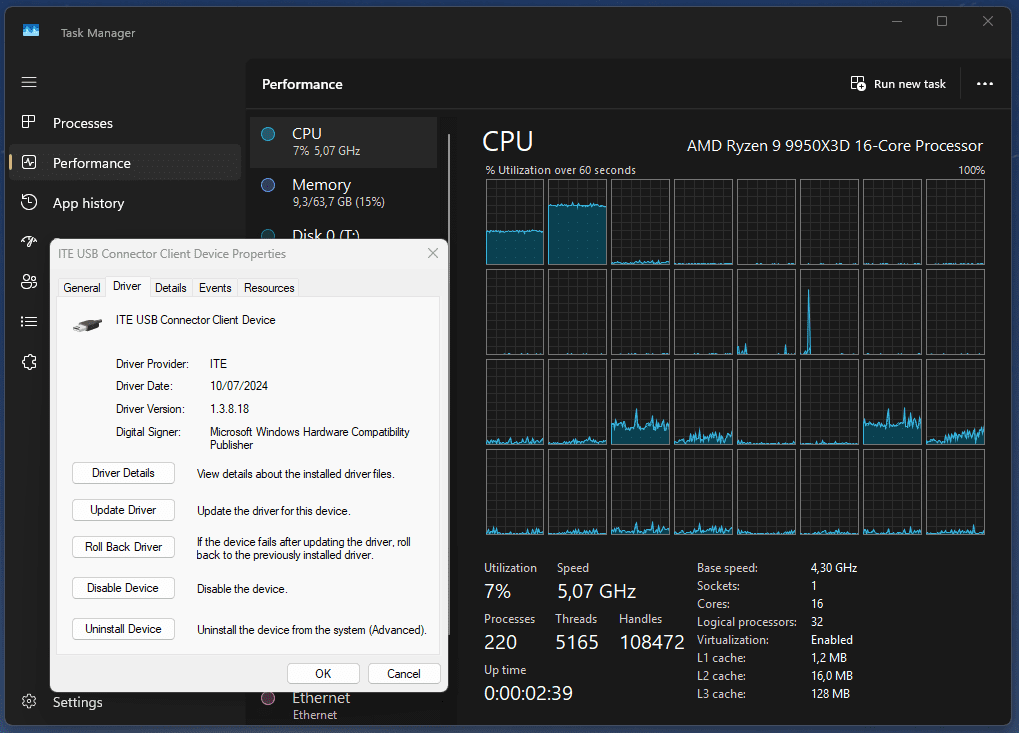Select the App history clock icon
This screenshot has width=1019, height=733.
tap(29, 202)
